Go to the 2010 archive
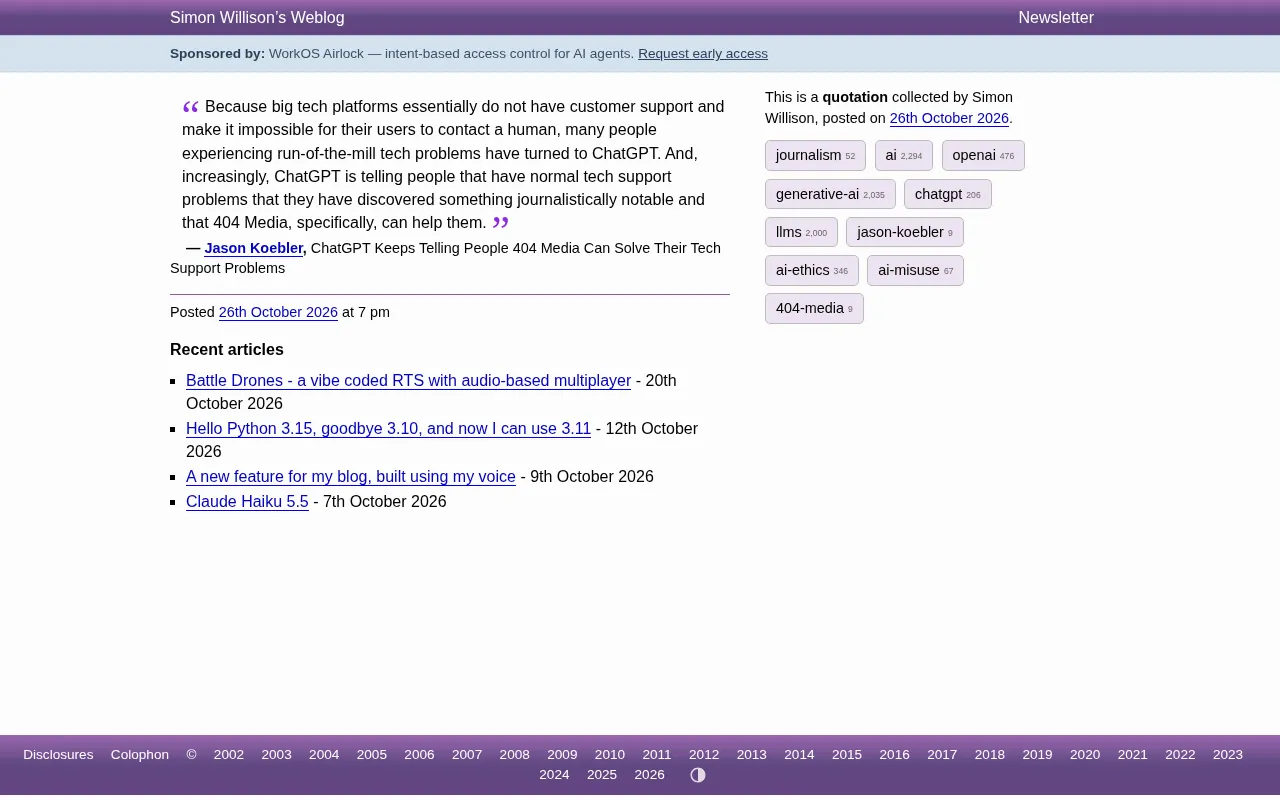 [x=610, y=755]
